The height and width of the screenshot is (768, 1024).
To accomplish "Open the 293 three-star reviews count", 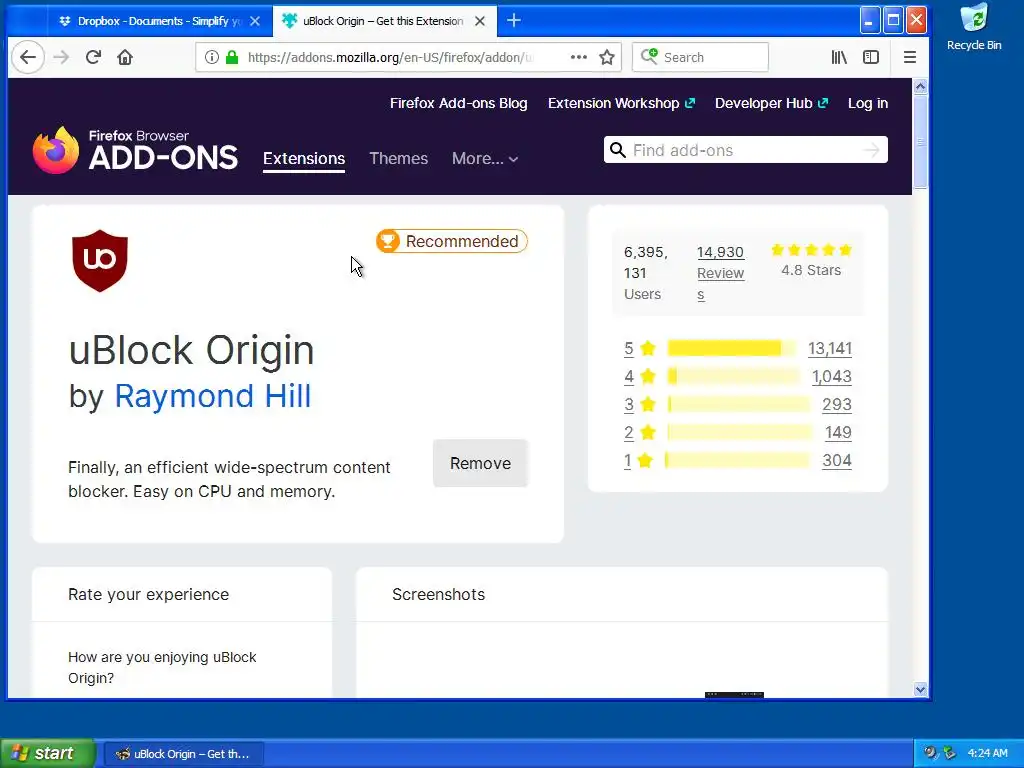I will (837, 404).
